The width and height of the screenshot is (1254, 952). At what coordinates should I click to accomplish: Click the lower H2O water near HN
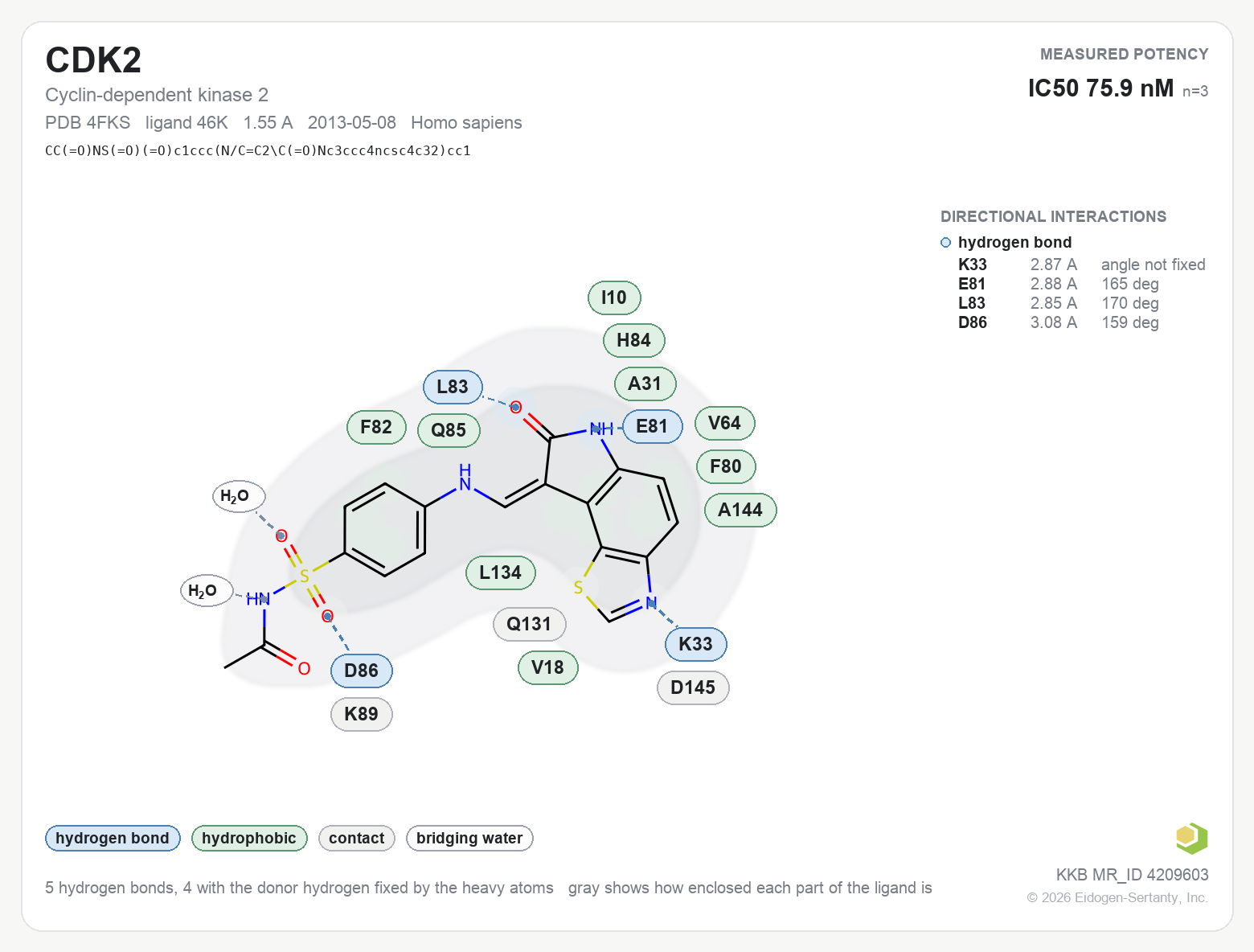pos(207,591)
